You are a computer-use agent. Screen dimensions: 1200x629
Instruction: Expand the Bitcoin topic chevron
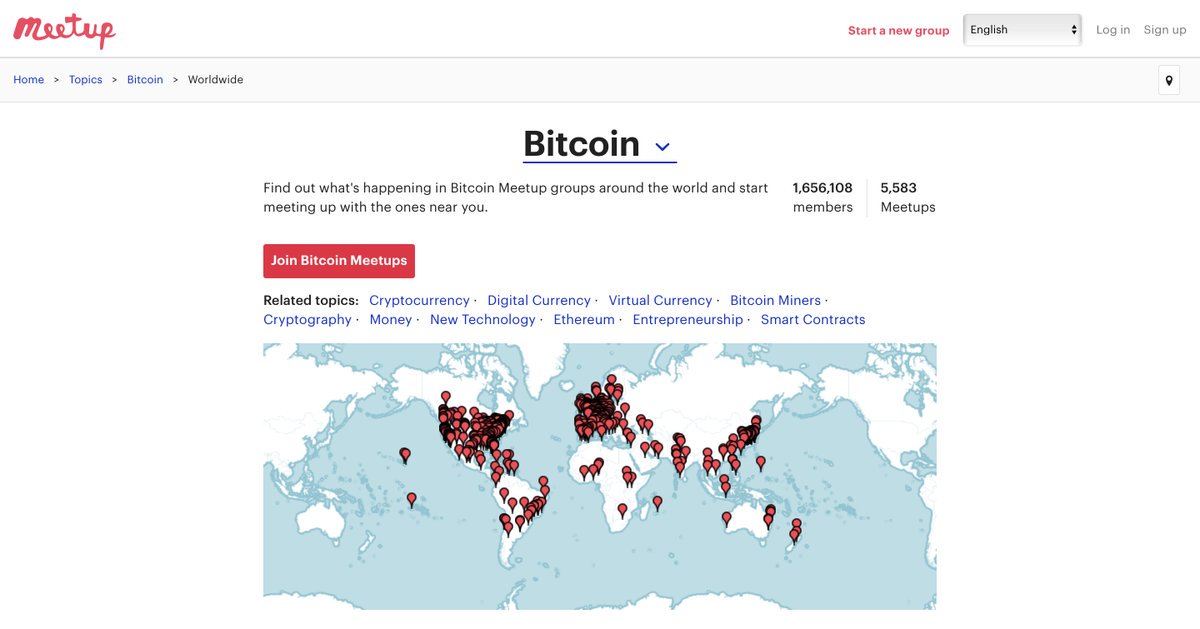[662, 147]
